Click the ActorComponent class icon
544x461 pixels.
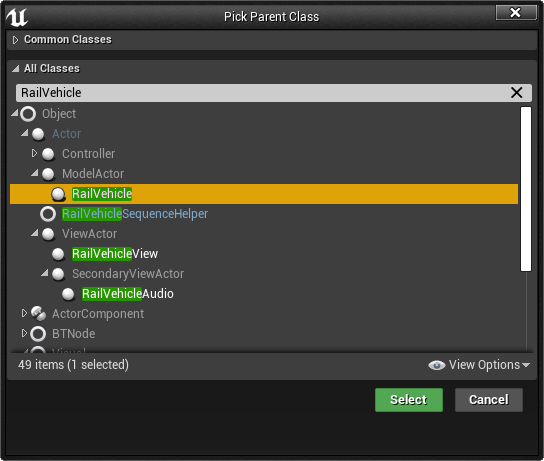point(38,314)
